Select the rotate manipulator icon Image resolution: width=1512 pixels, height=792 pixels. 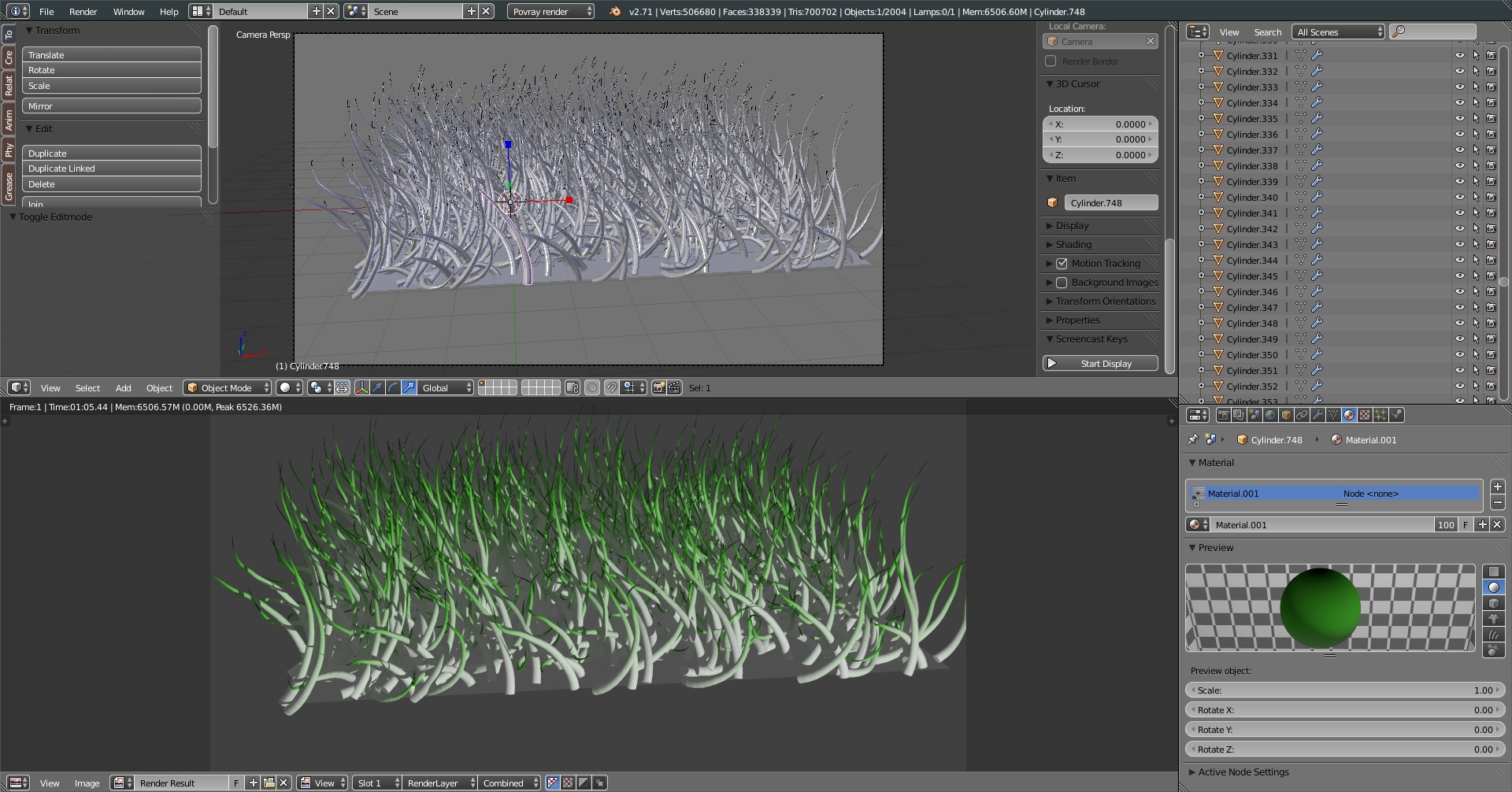pos(393,387)
